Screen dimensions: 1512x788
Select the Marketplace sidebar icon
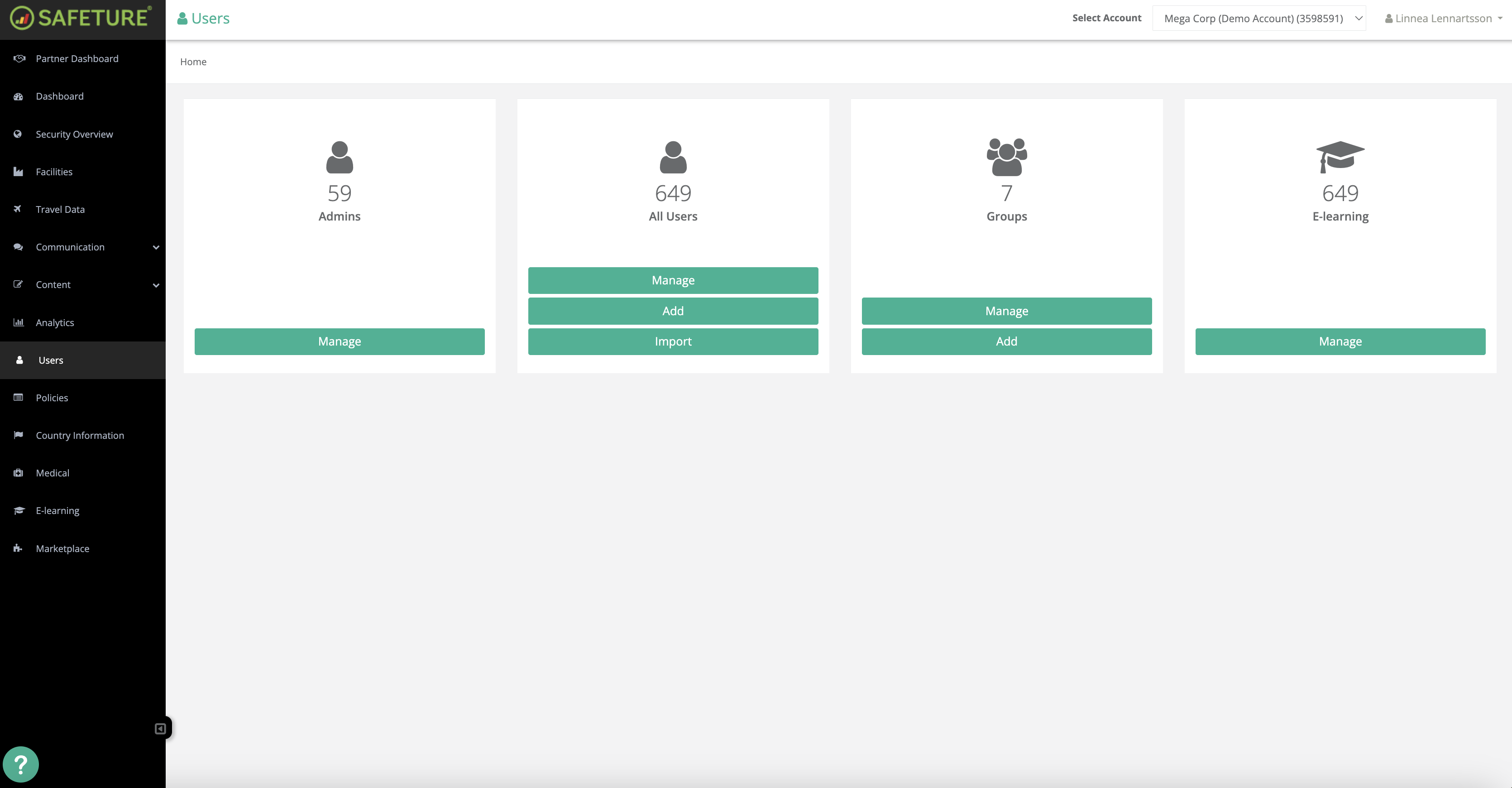point(18,548)
